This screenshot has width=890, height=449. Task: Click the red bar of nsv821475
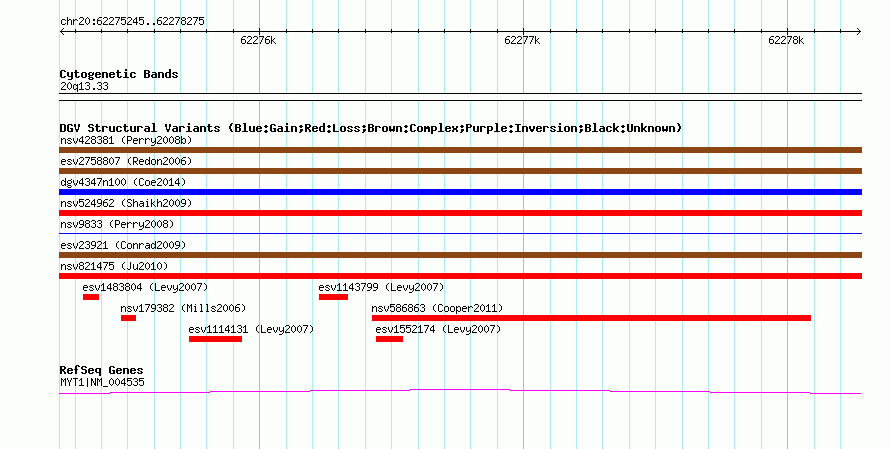pyautogui.click(x=460, y=276)
